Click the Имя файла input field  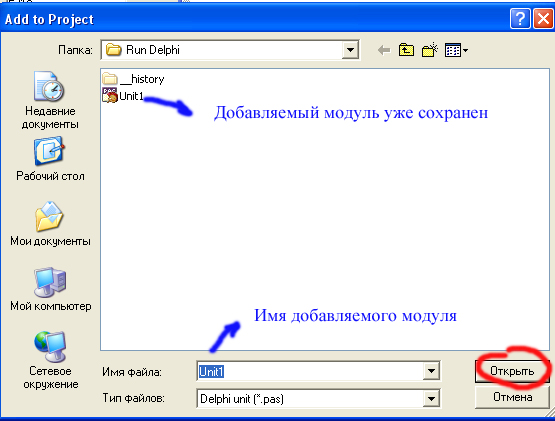coord(310,371)
